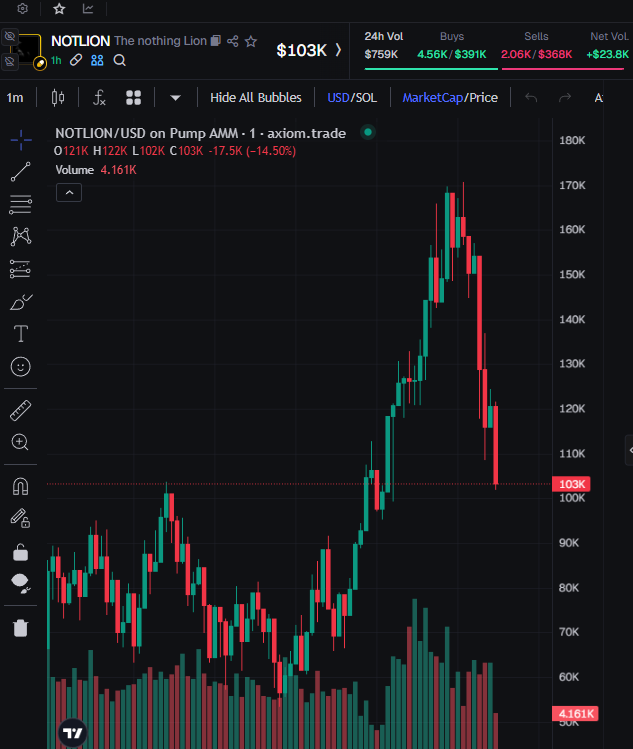Select MarketCap chart mode

(x=433, y=98)
